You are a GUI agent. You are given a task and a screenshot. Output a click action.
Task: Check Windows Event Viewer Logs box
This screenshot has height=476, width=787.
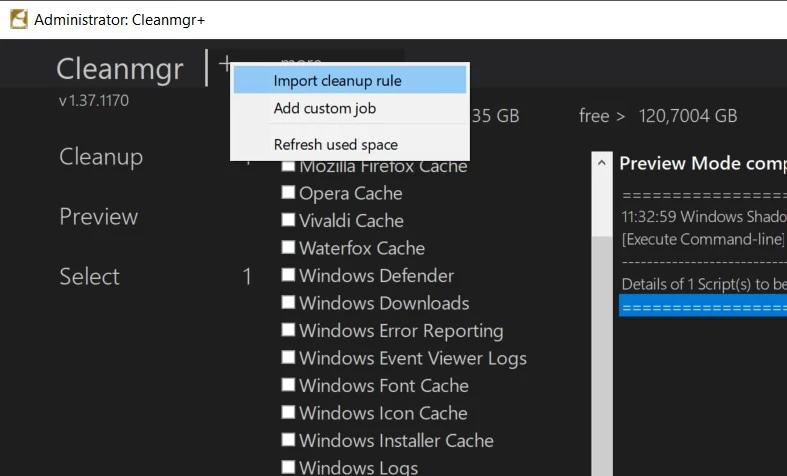(288, 358)
